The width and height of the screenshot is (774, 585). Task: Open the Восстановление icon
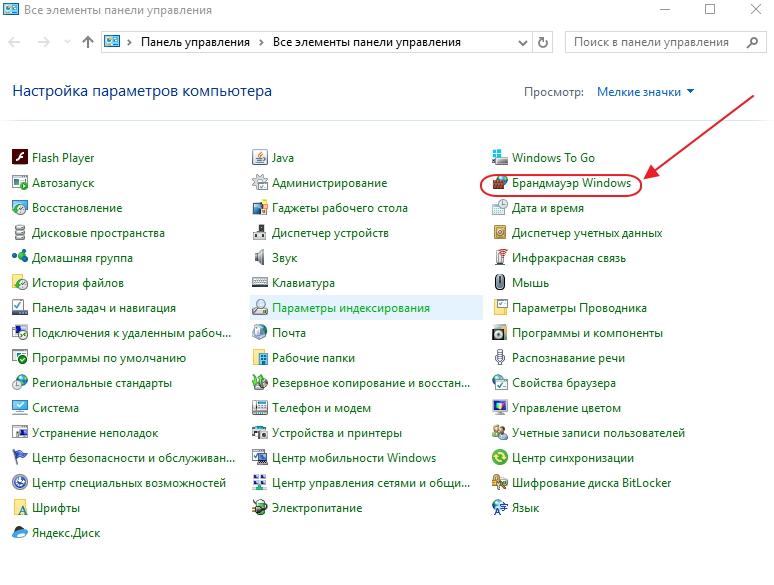tap(20, 207)
